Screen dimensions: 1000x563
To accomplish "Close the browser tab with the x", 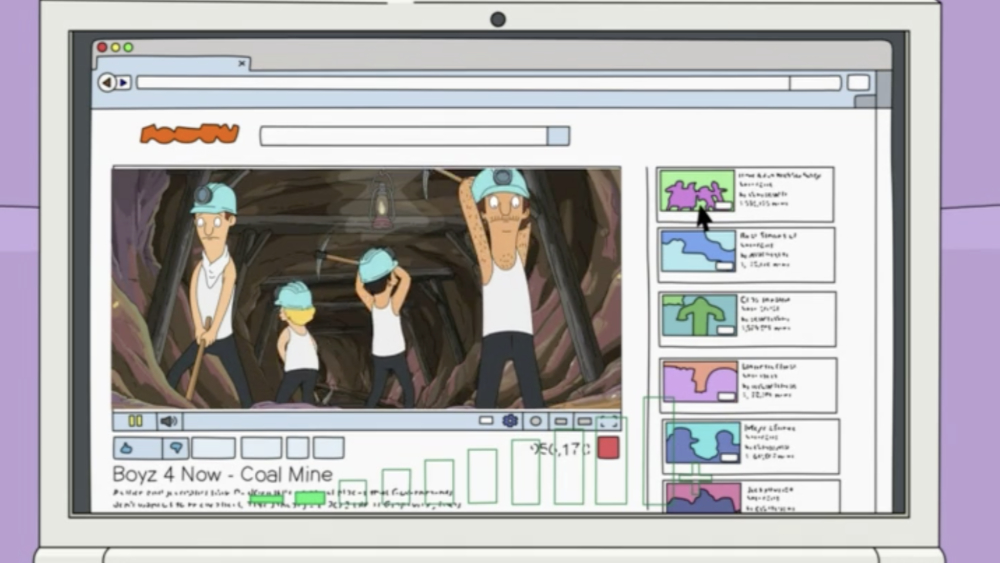I will click(242, 63).
